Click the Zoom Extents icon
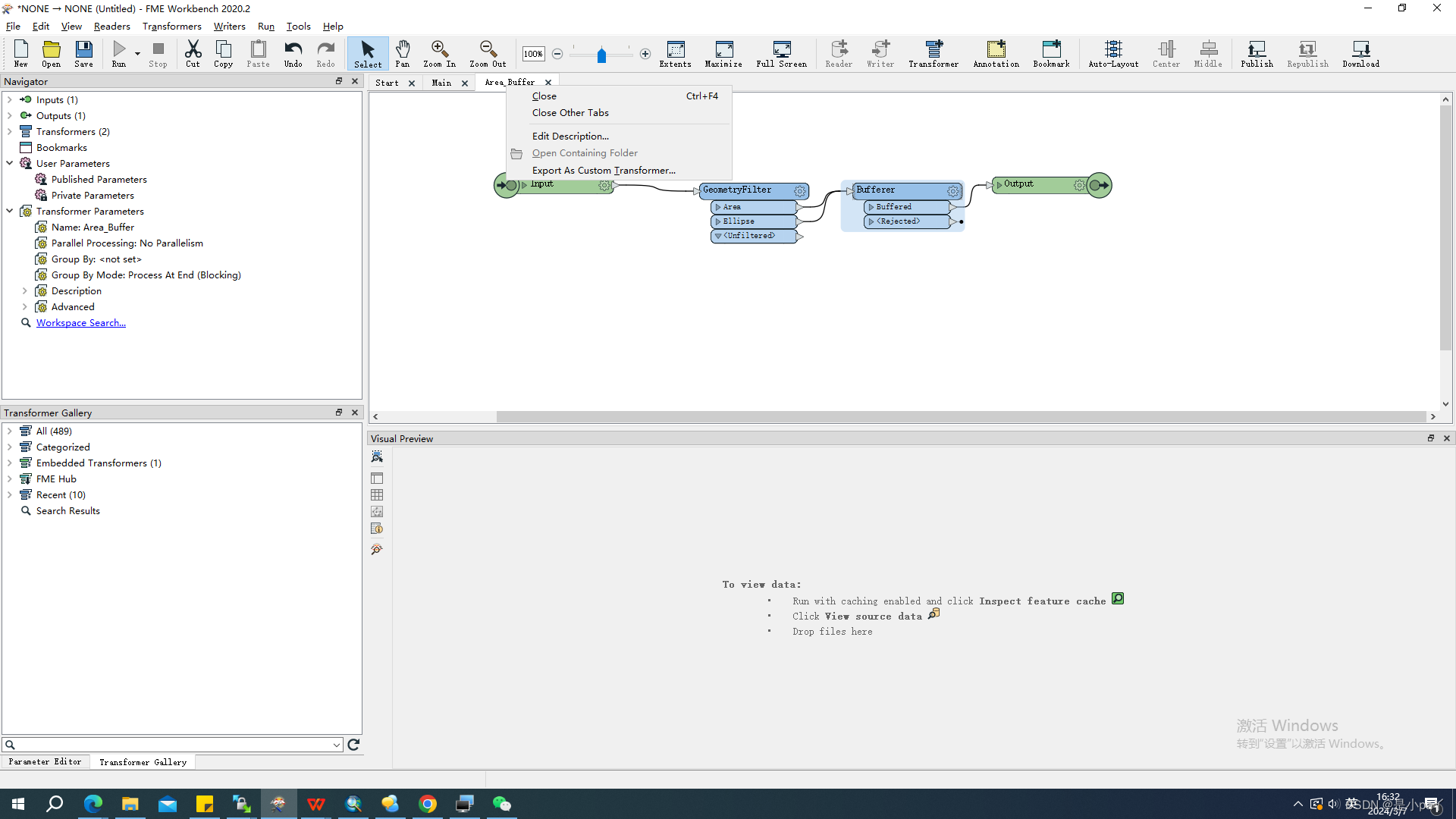 (675, 54)
